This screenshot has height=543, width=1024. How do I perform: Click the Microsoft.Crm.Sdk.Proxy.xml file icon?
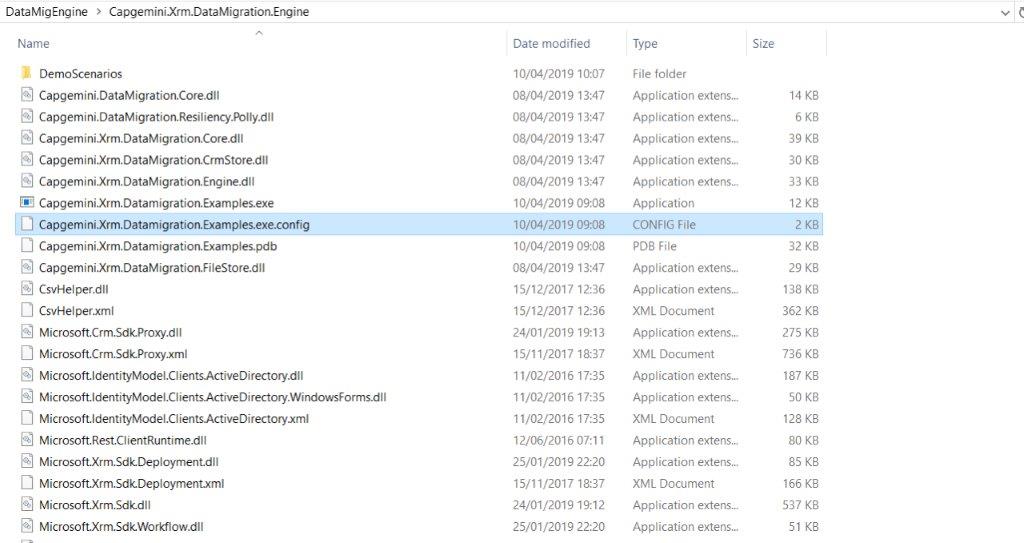(x=27, y=354)
